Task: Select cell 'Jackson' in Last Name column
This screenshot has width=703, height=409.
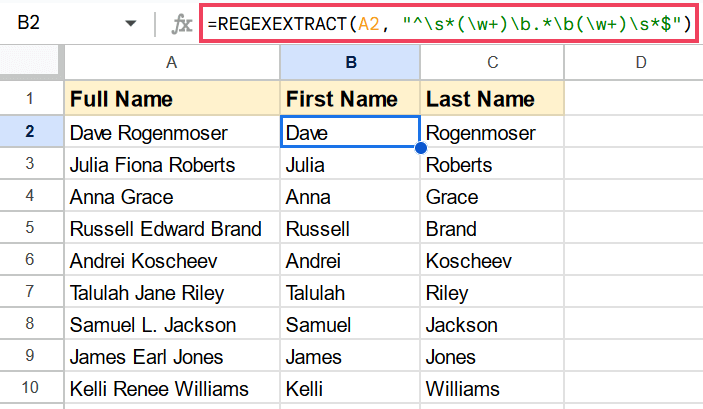Action: click(x=492, y=323)
